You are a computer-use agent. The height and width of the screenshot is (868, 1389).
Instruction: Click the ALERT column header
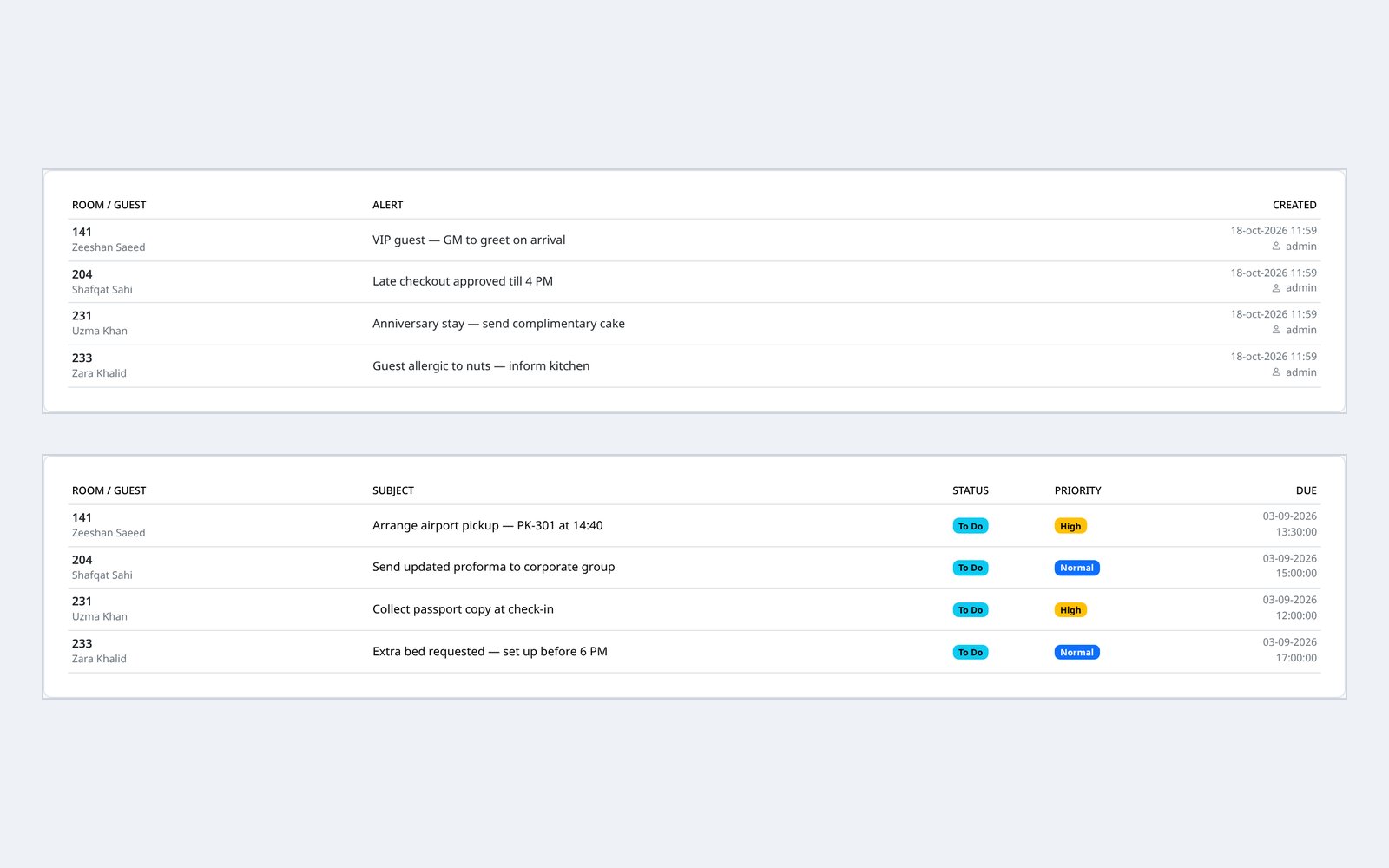point(388,205)
